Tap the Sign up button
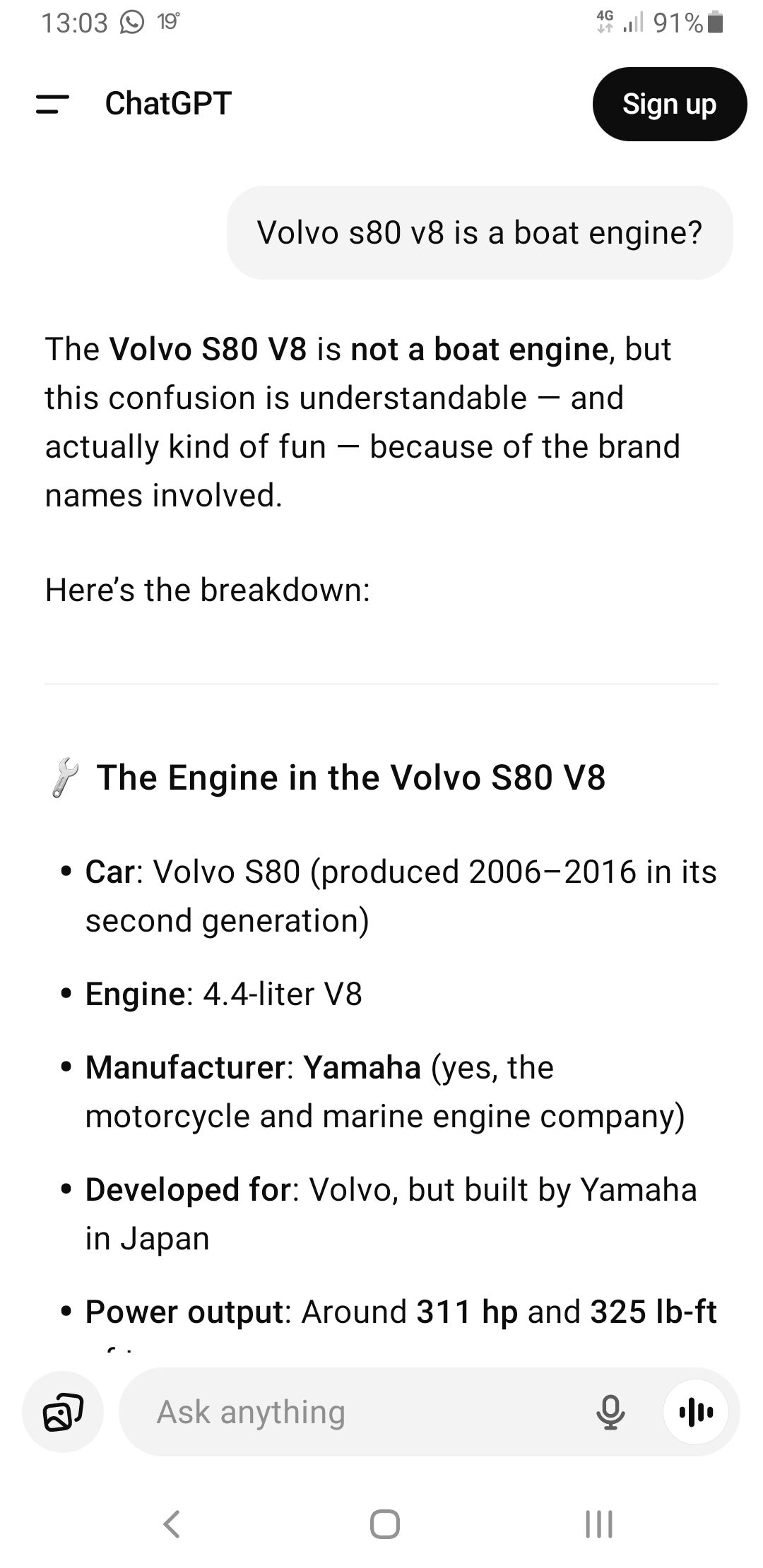The image size is (763, 1568). click(x=669, y=104)
